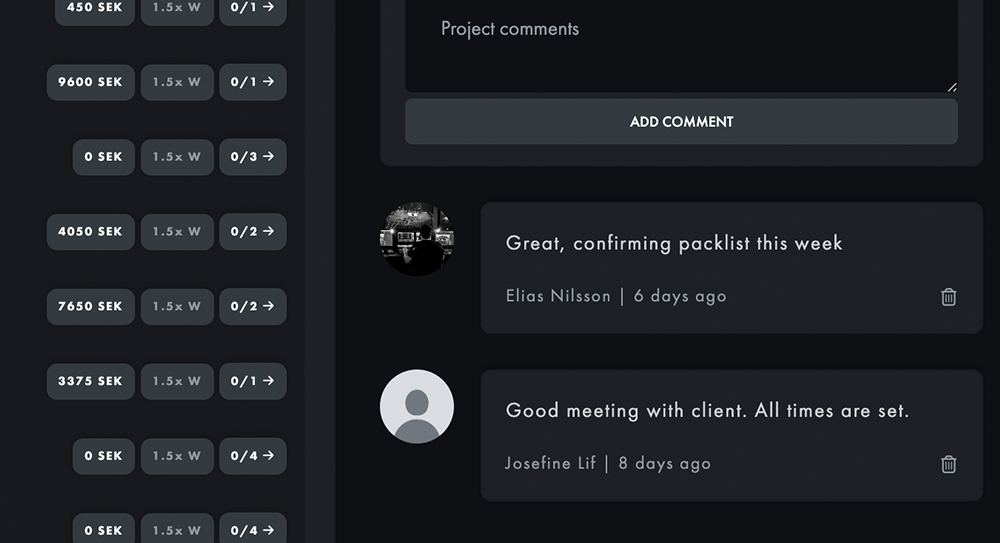Select the 7650 SEK price badge
Image resolution: width=1000 pixels, height=543 pixels.
(x=90, y=306)
